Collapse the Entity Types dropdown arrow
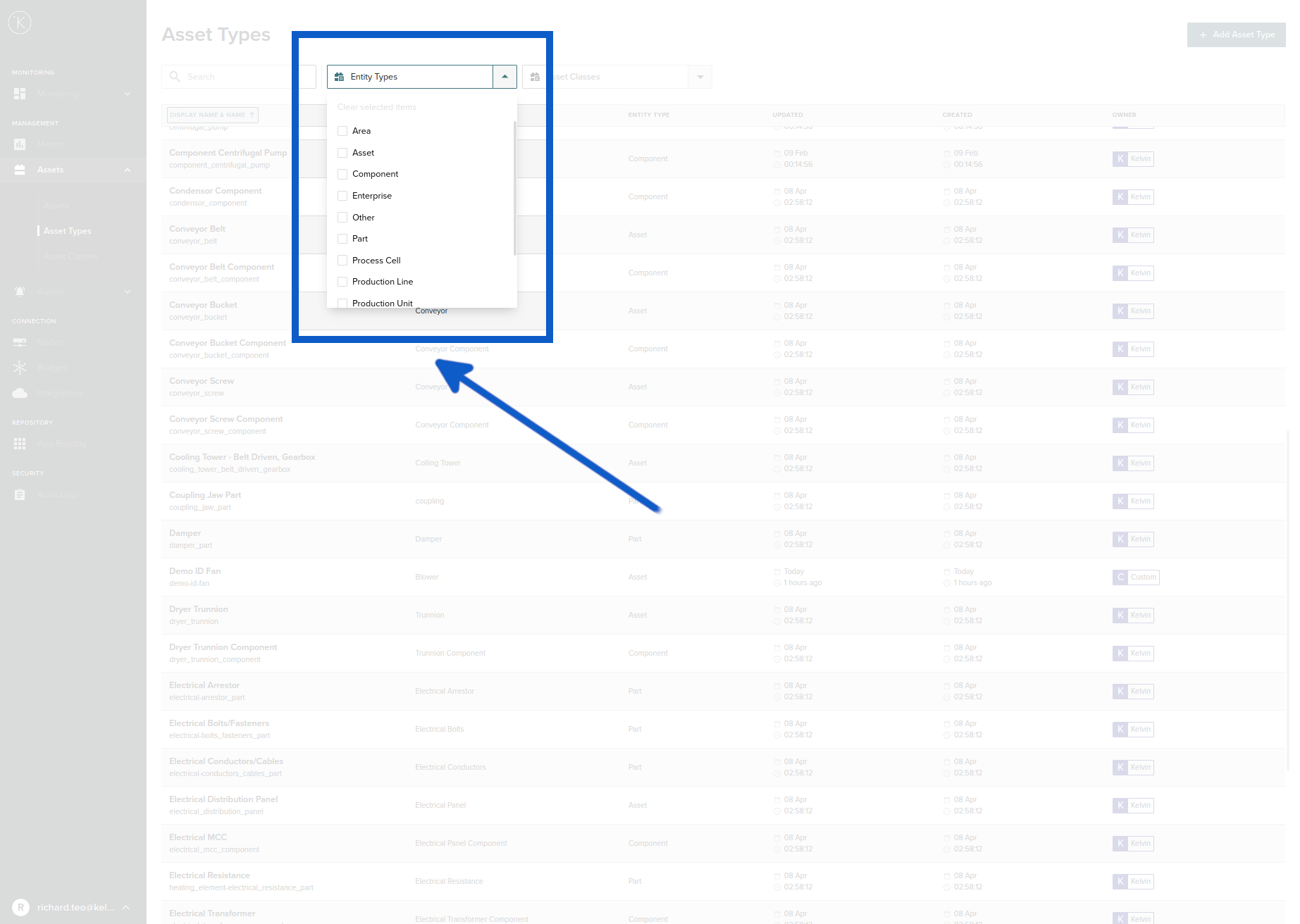 click(504, 77)
